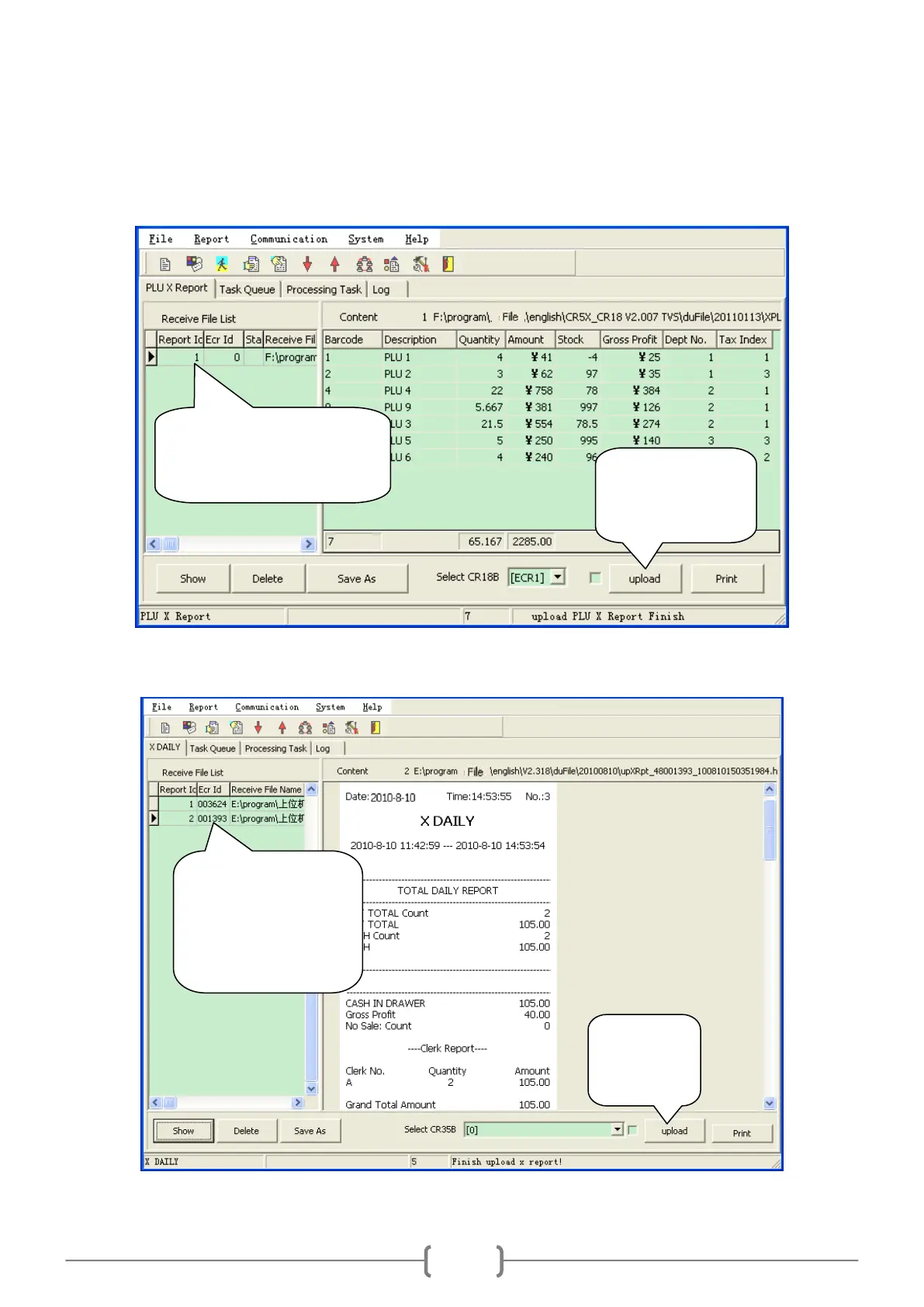
Task: Click blank document icon in PLU X Report toolbar
Action: coord(165,265)
